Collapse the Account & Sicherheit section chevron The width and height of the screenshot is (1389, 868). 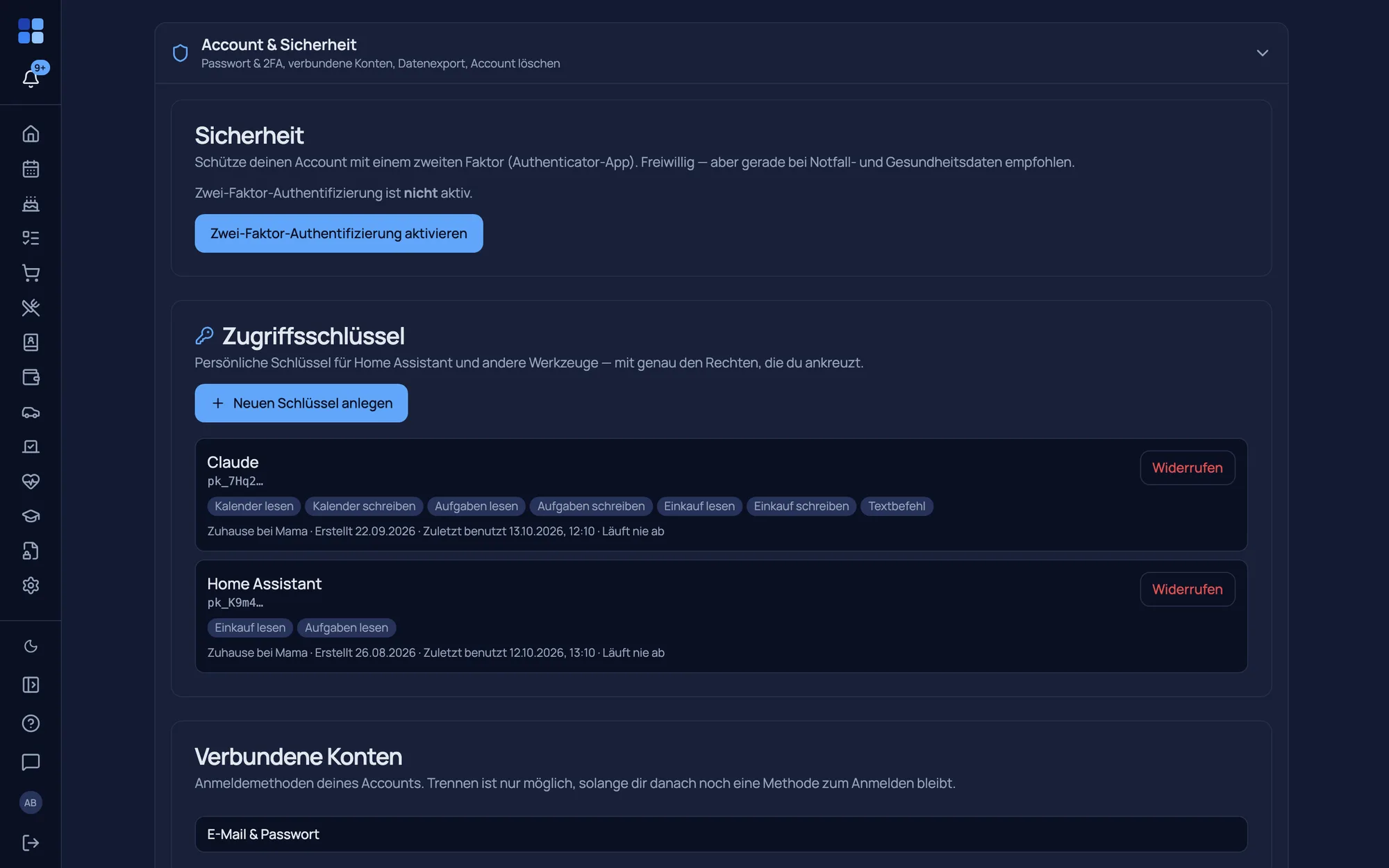[x=1262, y=53]
